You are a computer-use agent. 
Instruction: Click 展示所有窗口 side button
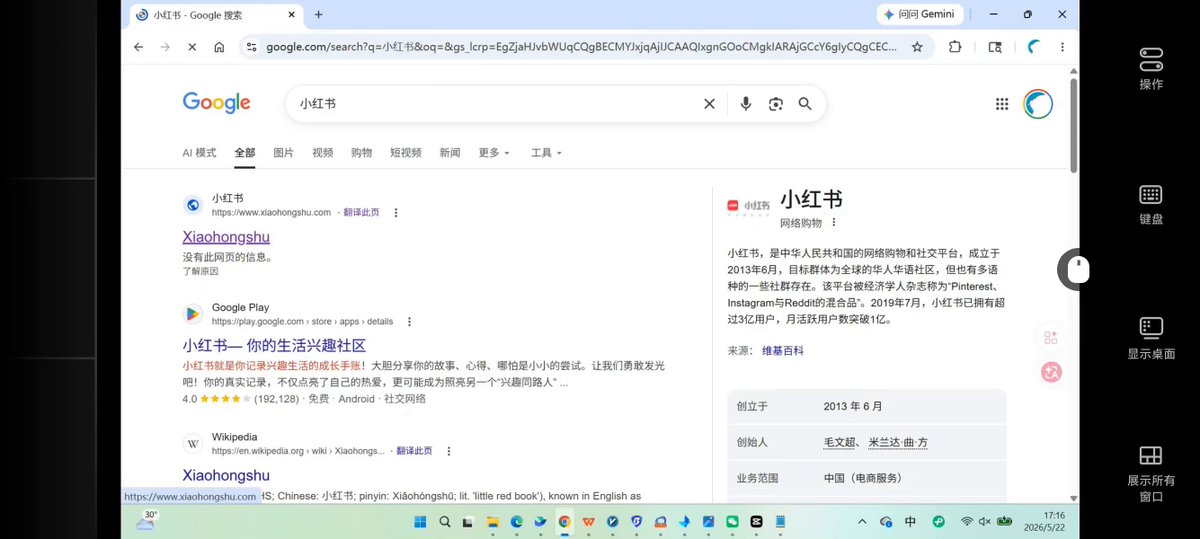1151,473
